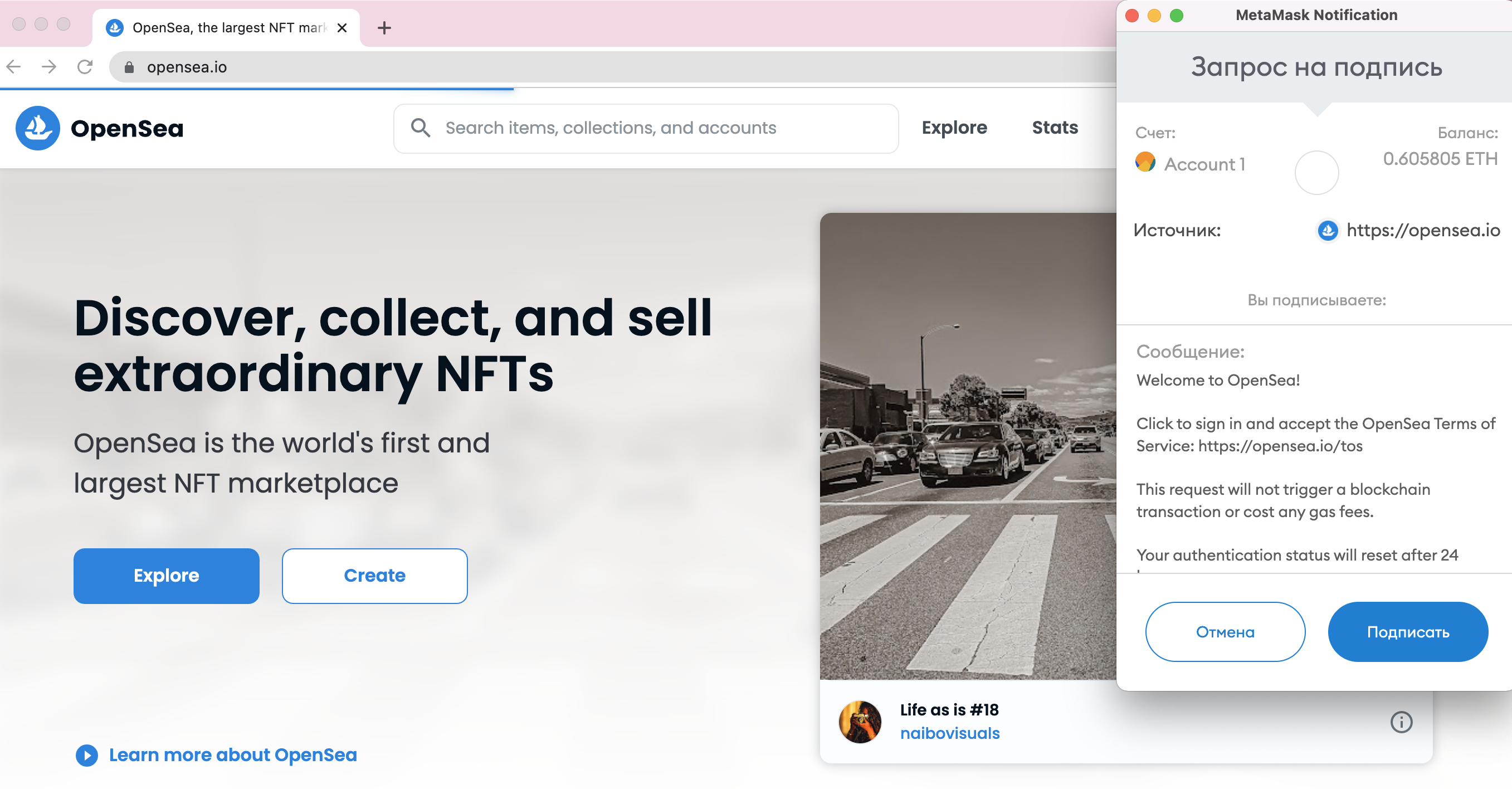Click Подписать to sign the message
The image size is (1512, 789).
[x=1407, y=632]
